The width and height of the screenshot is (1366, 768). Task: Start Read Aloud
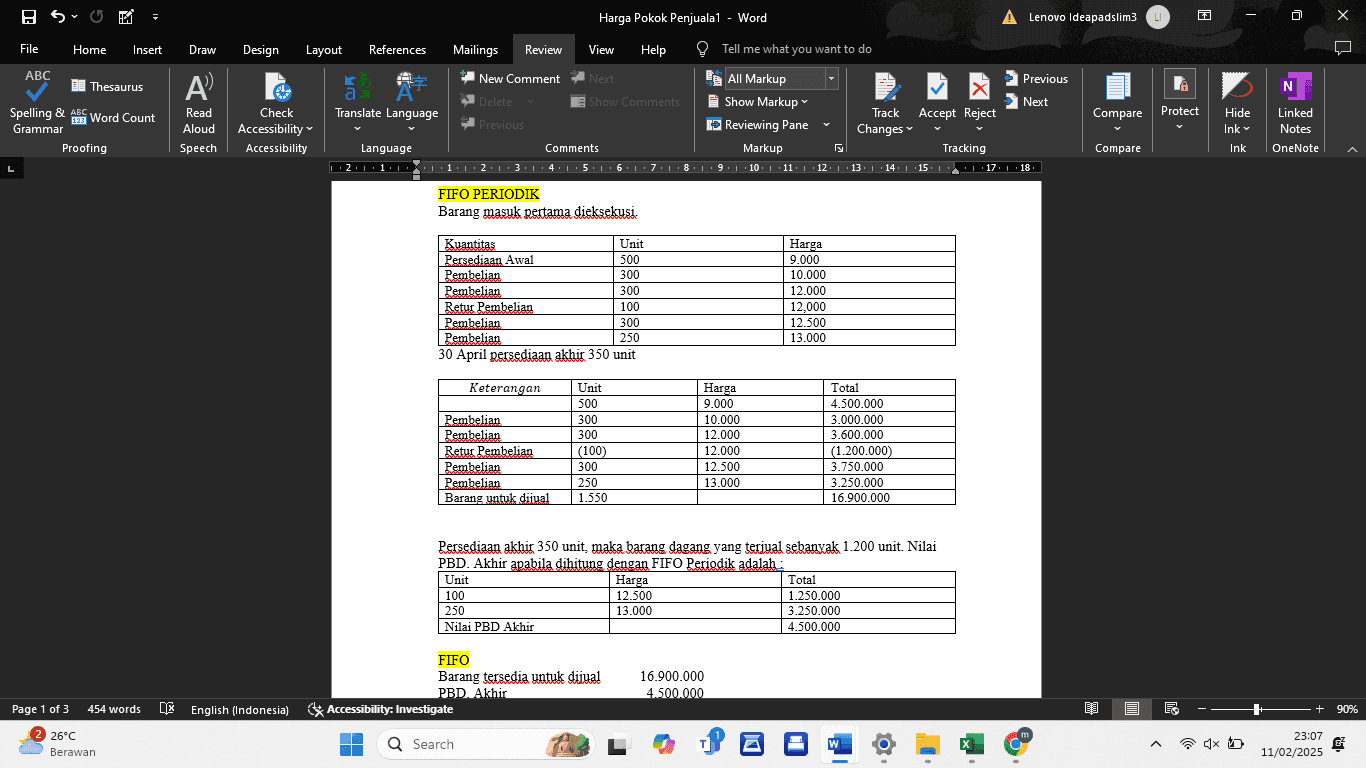[x=199, y=102]
